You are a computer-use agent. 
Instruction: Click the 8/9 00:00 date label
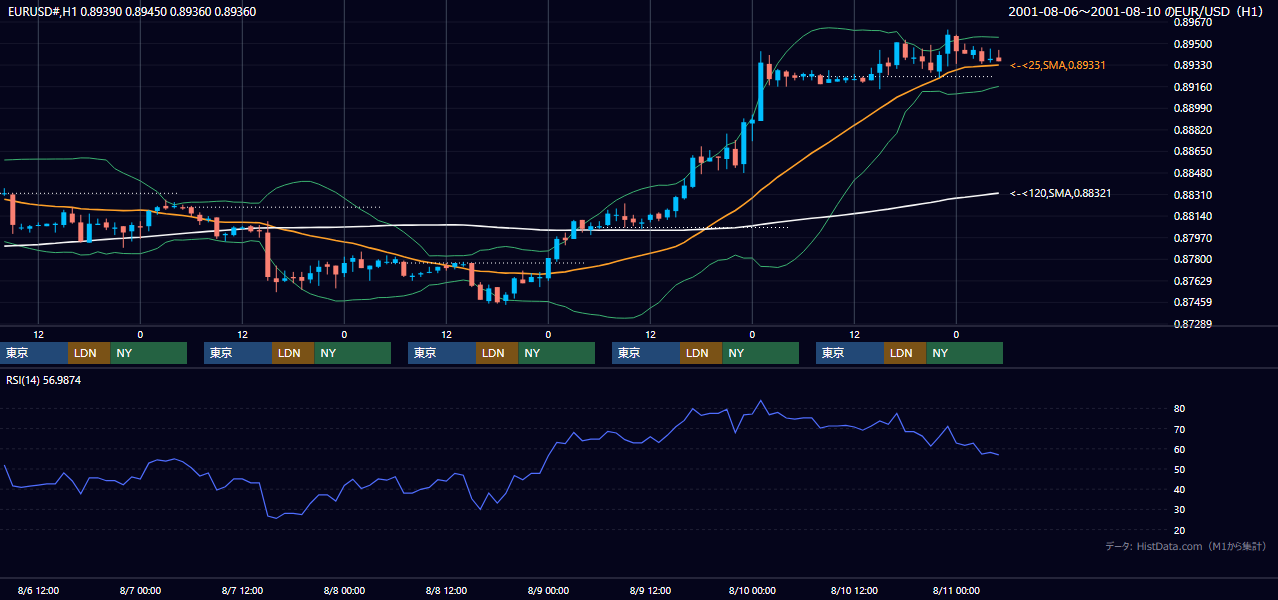coord(548,590)
